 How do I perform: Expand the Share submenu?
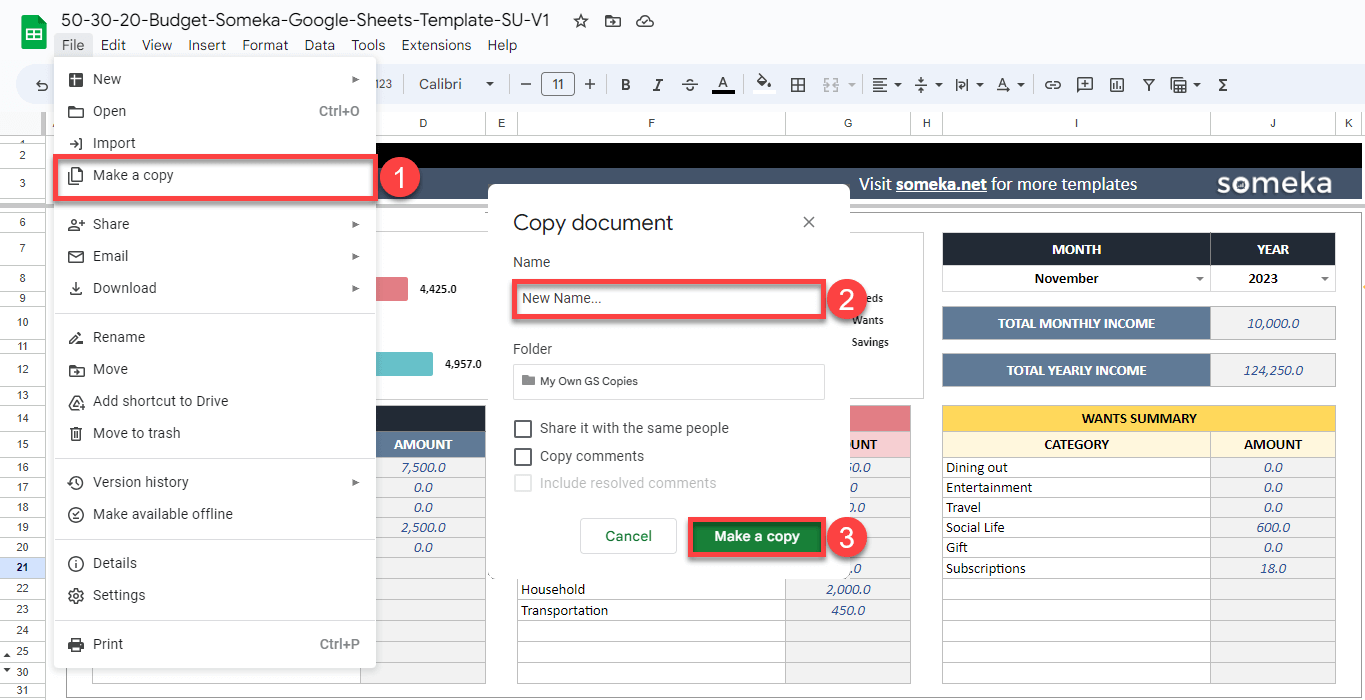[x=214, y=224]
